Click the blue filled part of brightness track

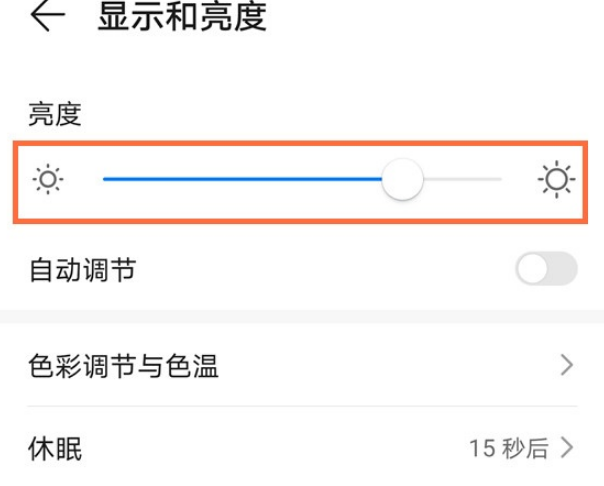point(240,180)
